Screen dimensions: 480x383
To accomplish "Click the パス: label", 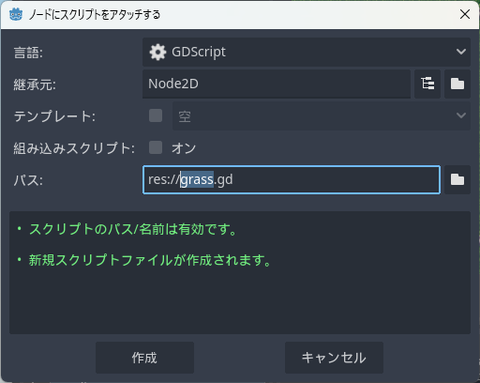I will coord(28,180).
